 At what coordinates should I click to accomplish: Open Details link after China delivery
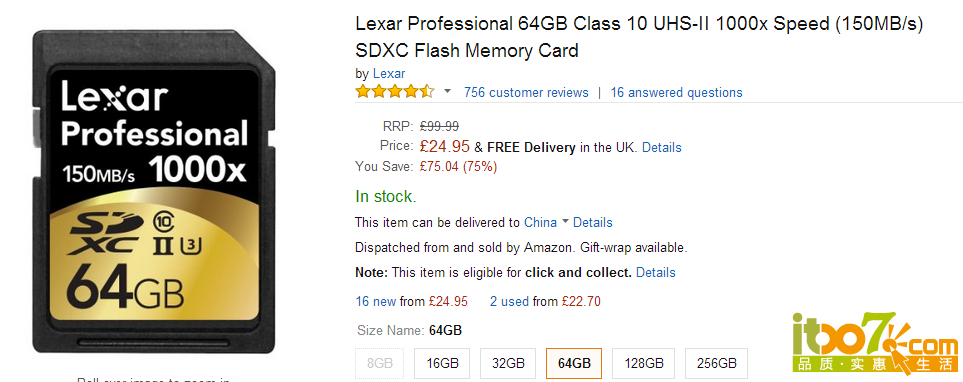tap(593, 222)
